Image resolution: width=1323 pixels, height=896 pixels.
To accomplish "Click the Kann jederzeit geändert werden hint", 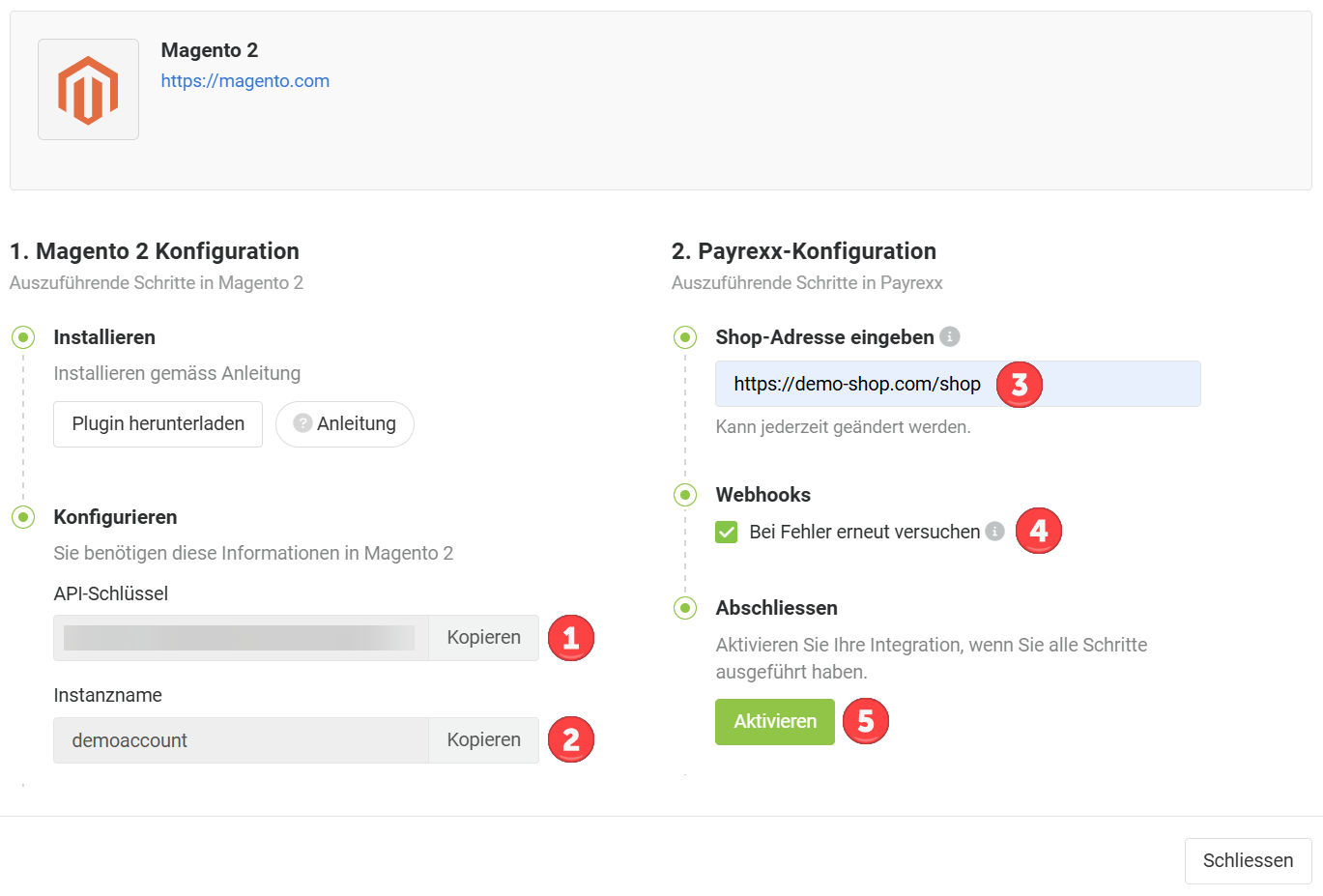I will pyautogui.click(x=843, y=427).
